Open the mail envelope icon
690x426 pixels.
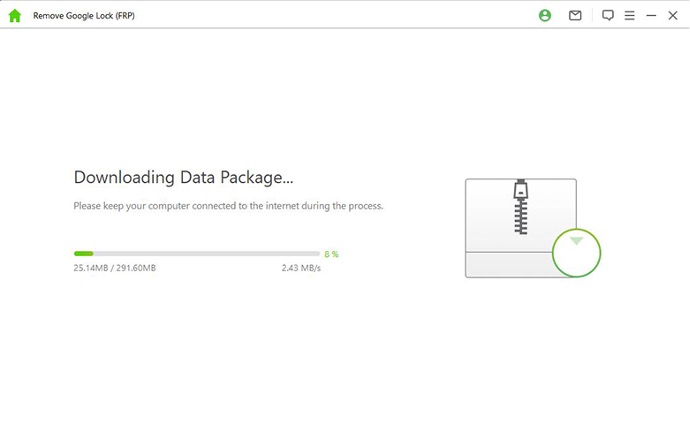click(575, 16)
